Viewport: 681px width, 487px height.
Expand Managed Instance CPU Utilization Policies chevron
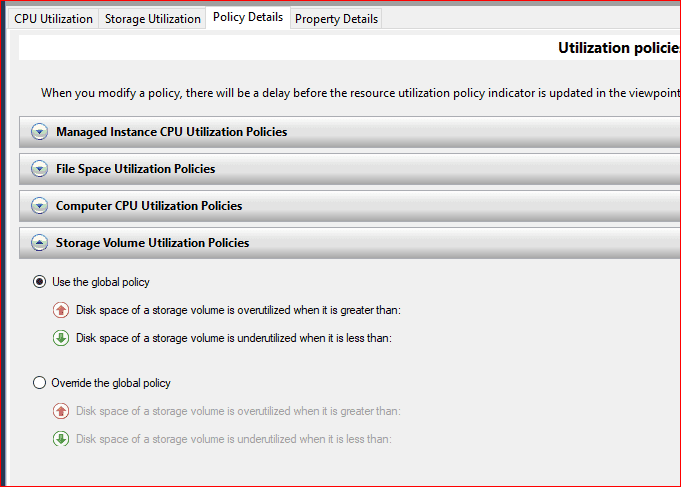(39, 132)
